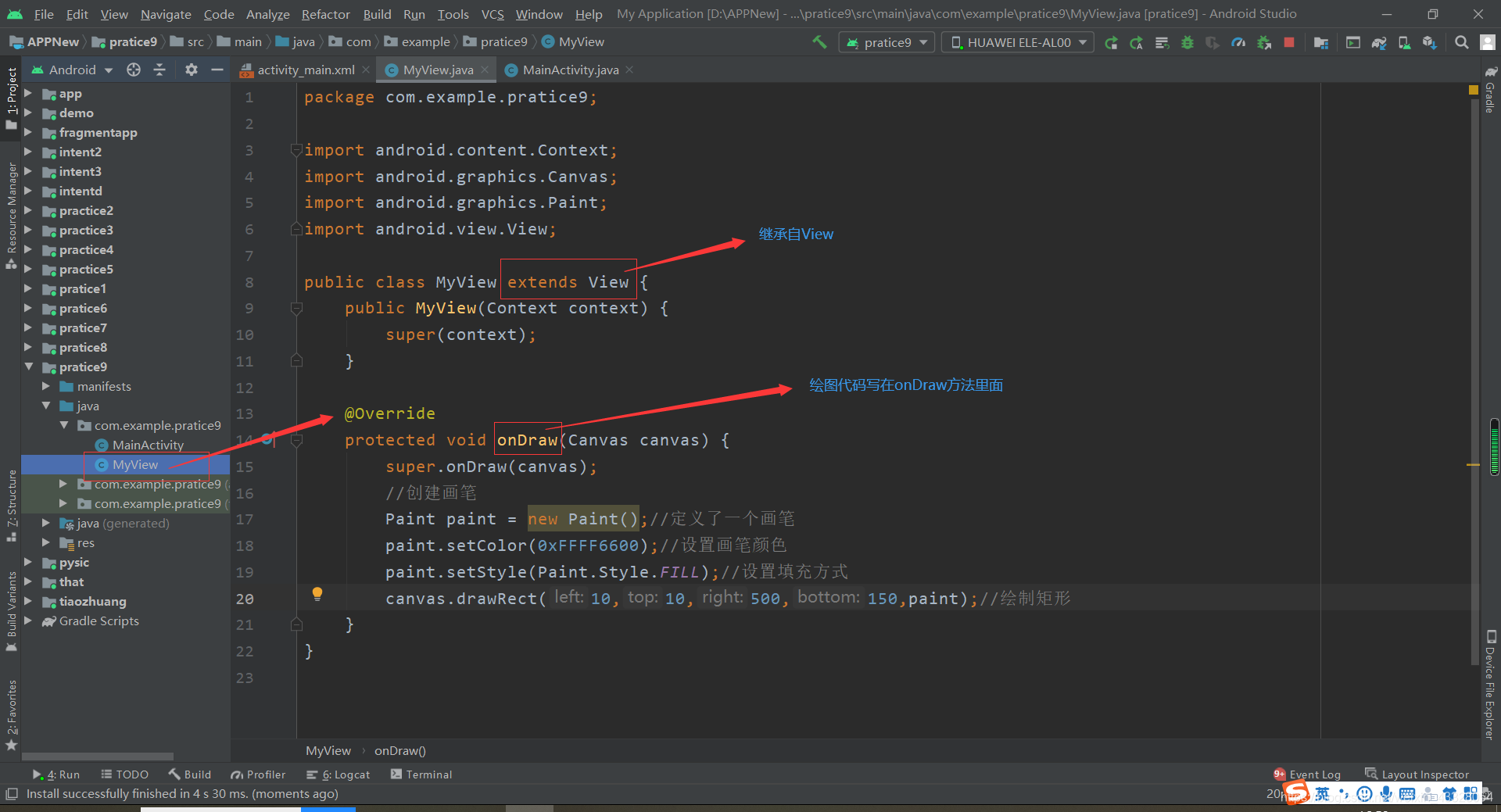Open Device File Explorer panel
The width and height of the screenshot is (1501, 812).
(1490, 684)
